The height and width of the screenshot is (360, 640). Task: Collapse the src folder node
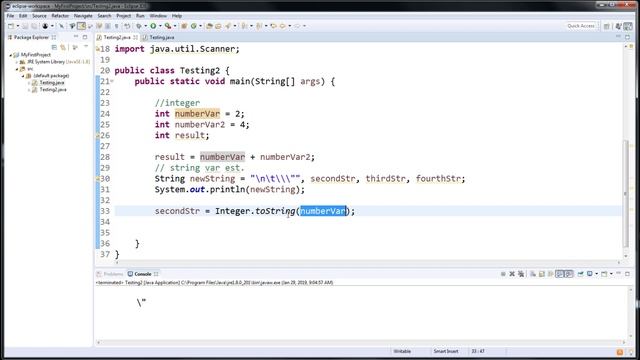(x=17, y=69)
